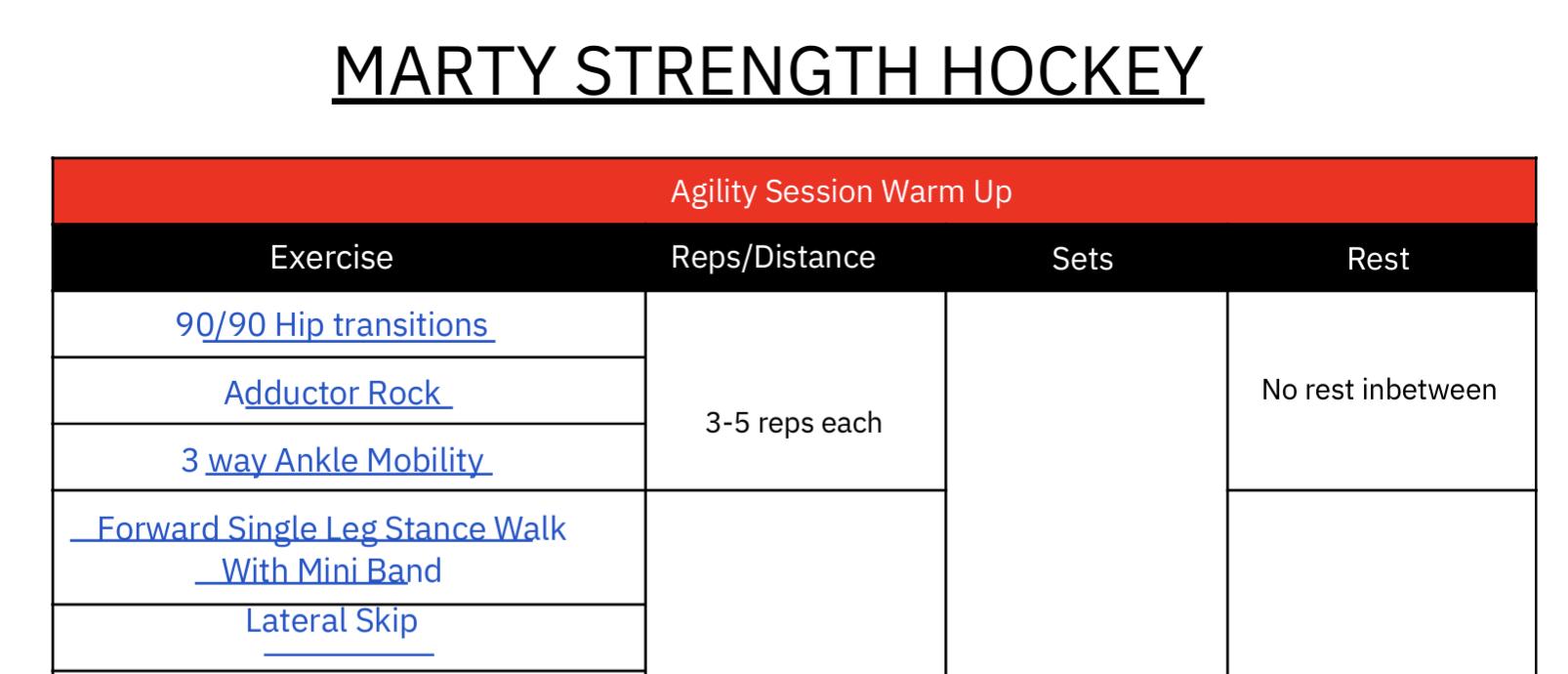Select the Reps/Distance column header
The image size is (1568, 674).
coord(772,258)
